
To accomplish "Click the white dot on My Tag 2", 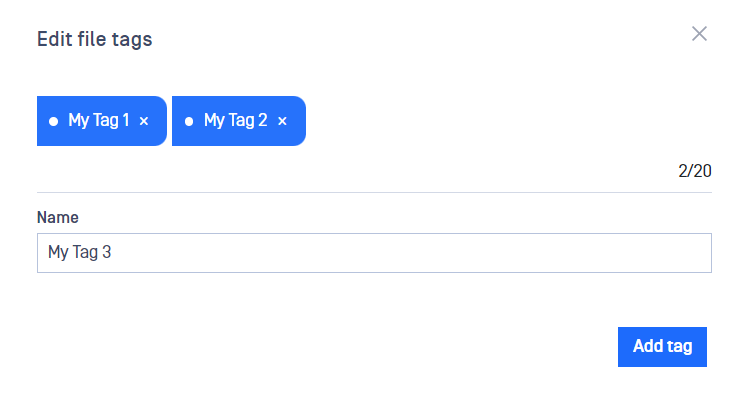I will pos(189,122).
